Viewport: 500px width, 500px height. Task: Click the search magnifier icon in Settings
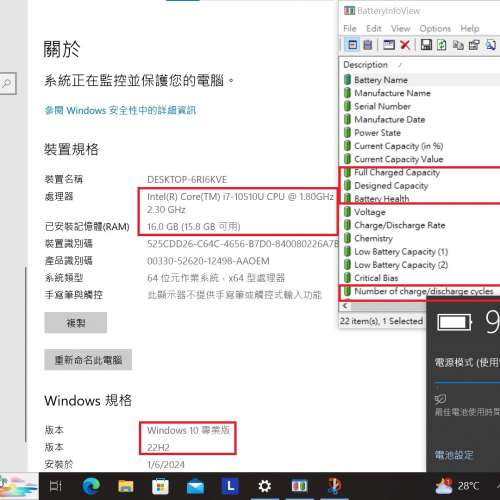[7, 83]
